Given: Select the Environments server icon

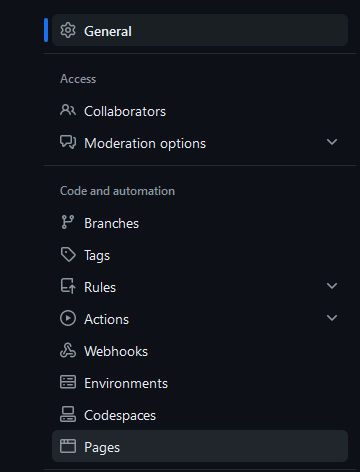Looking at the screenshot, I should (x=68, y=382).
